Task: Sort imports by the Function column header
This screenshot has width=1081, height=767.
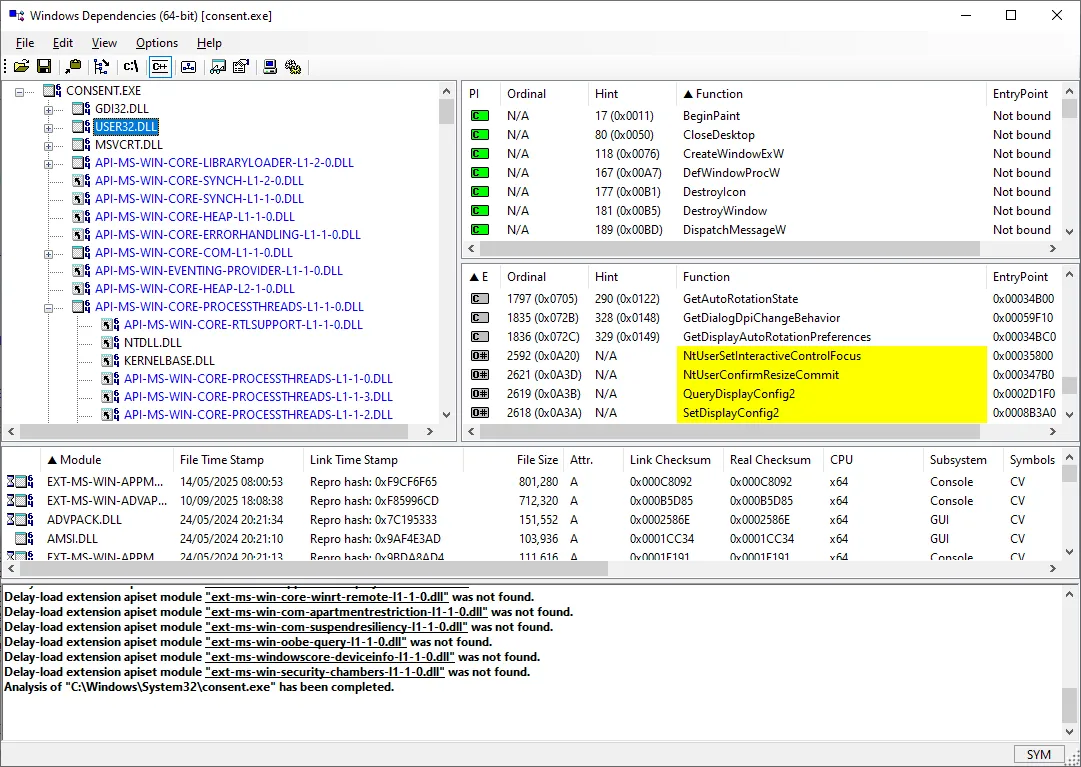Action: tap(831, 94)
